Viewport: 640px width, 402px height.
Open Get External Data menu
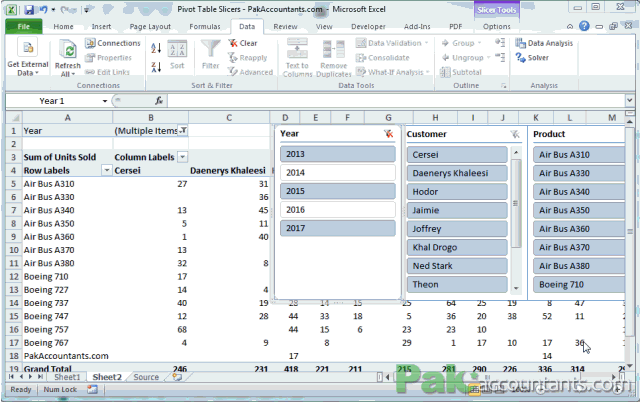click(x=28, y=57)
